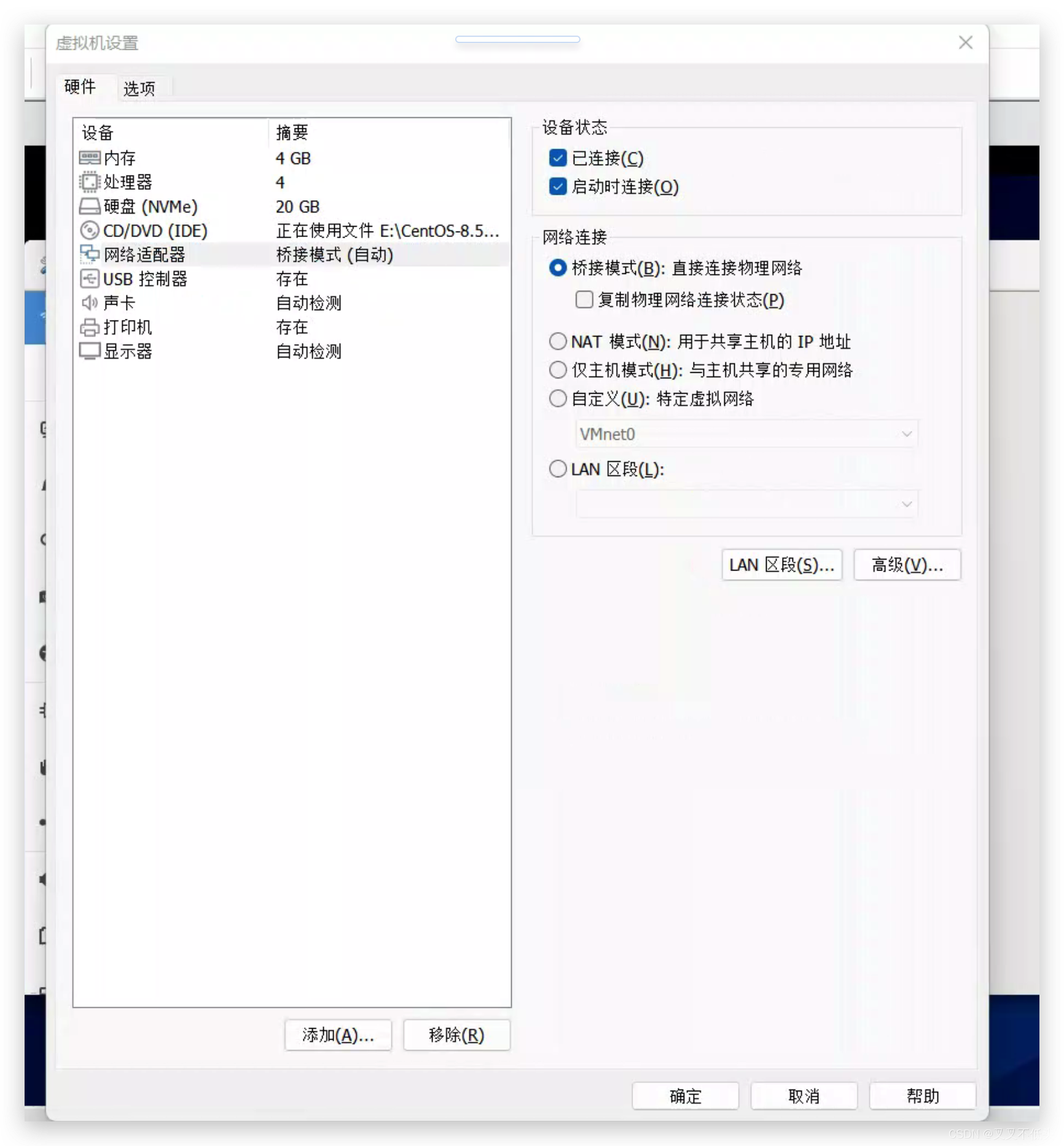Screen dimensions: 1064x1146
Task: Click the 桥接模式 (自动) summary text
Action: [x=335, y=254]
